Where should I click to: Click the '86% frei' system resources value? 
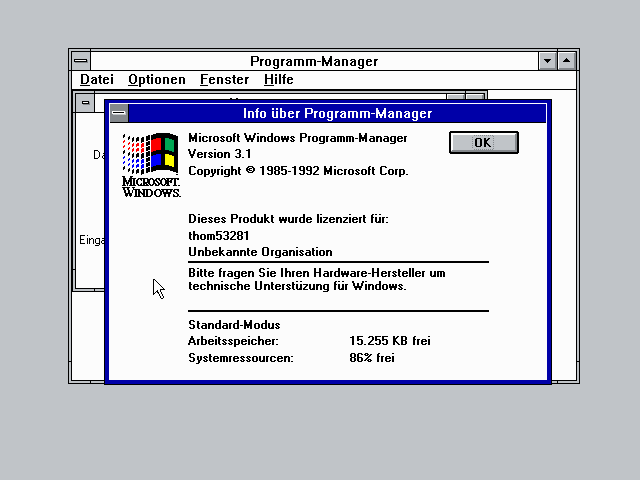[371, 357]
